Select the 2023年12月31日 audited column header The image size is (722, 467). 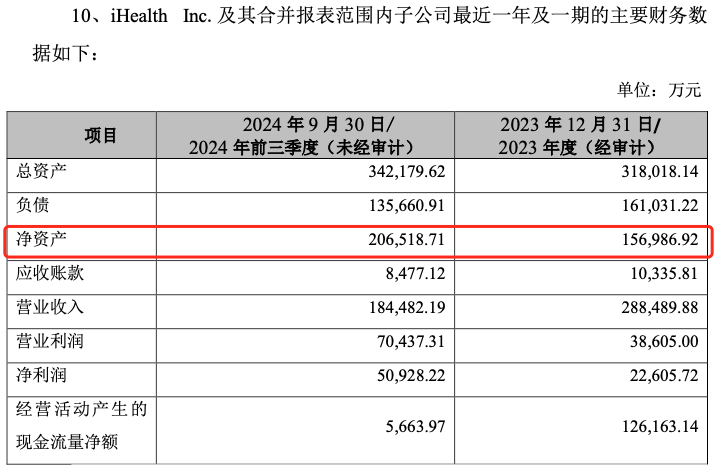[580, 136]
